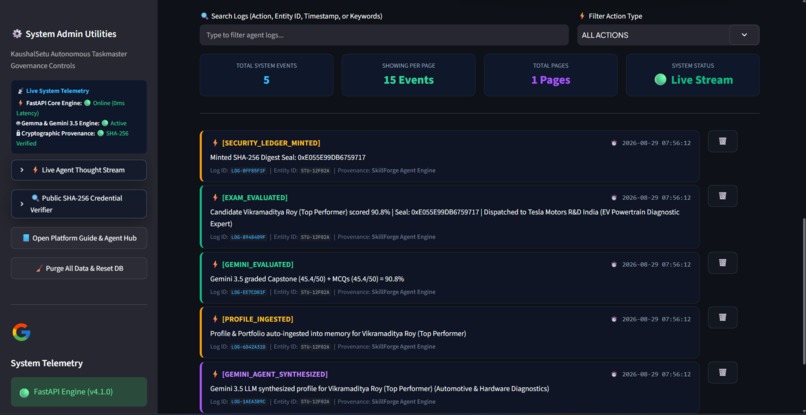Viewport: 806px width, 415px height.
Task: Click the lightning icon beside EXAM_EVALUATED
Action: [215, 197]
